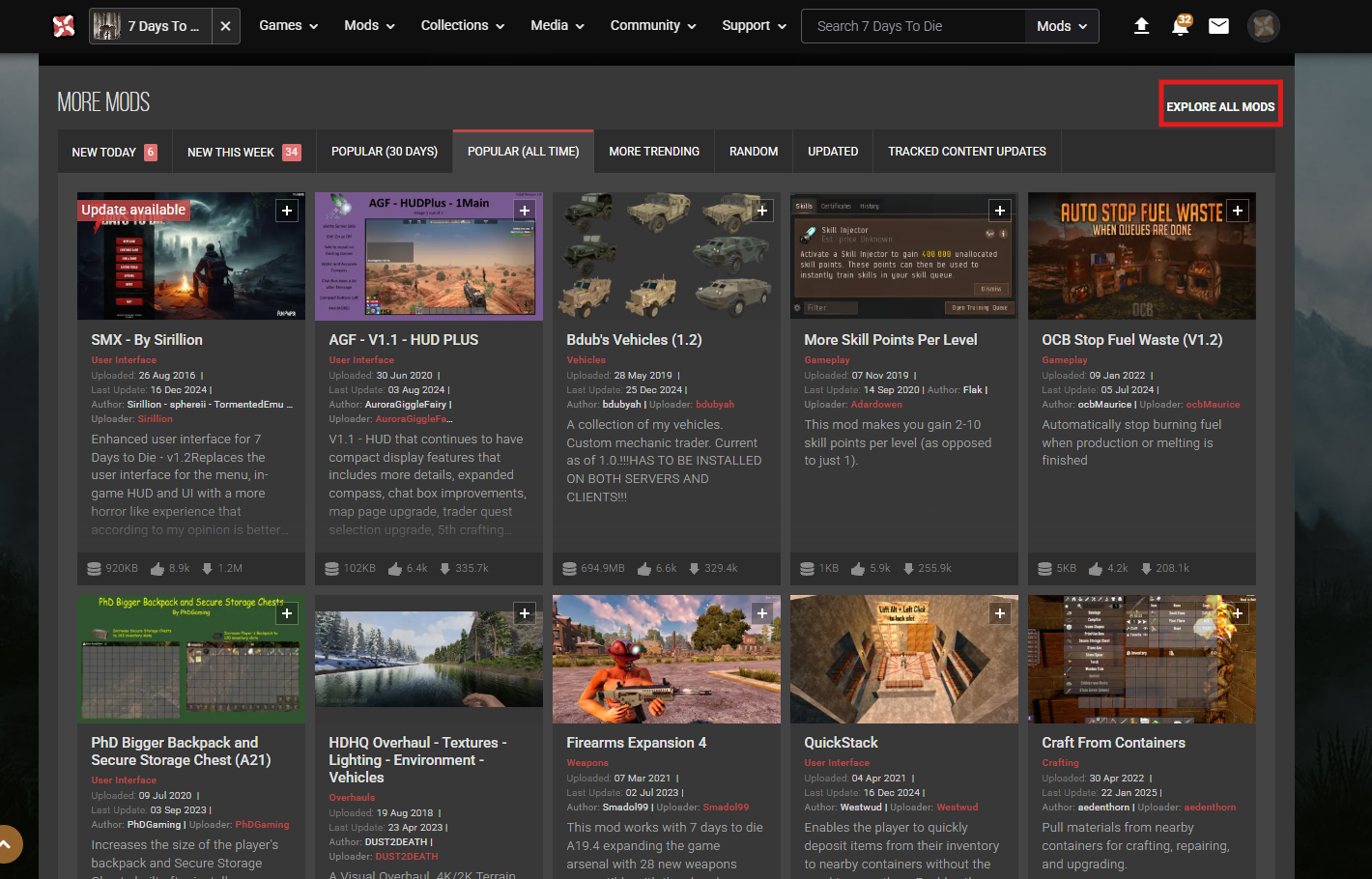Open the upload mod icon
The width and height of the screenshot is (1372, 879).
click(1141, 26)
